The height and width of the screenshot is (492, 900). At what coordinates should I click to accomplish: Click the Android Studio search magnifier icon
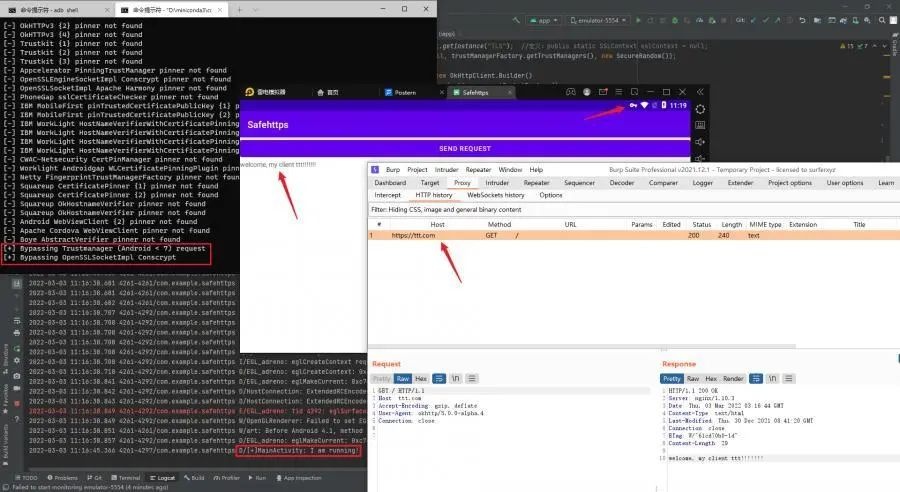(882, 20)
